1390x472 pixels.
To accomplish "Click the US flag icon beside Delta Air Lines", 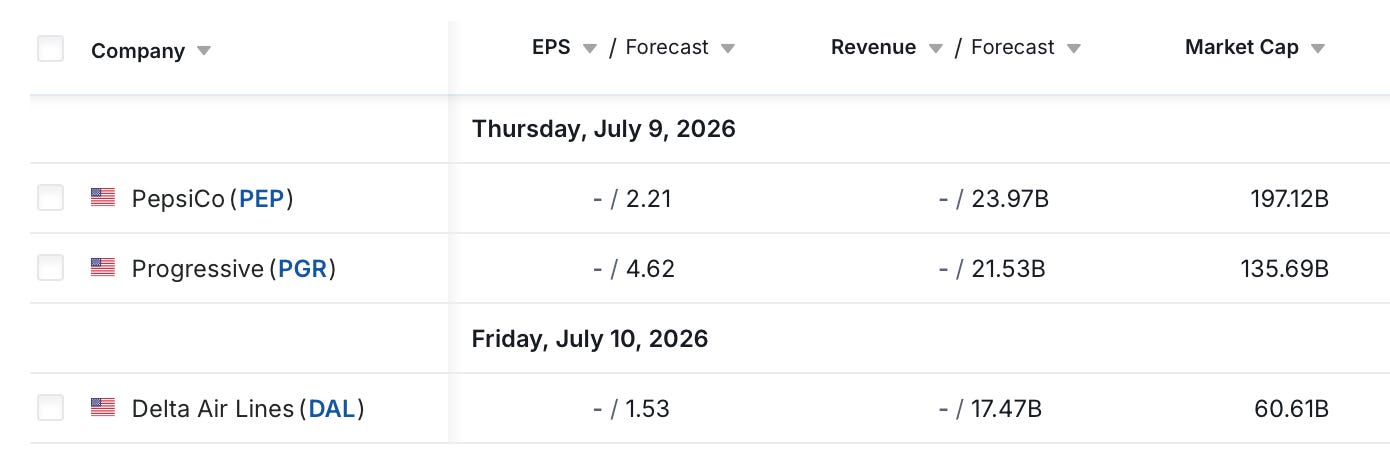I will pos(103,408).
